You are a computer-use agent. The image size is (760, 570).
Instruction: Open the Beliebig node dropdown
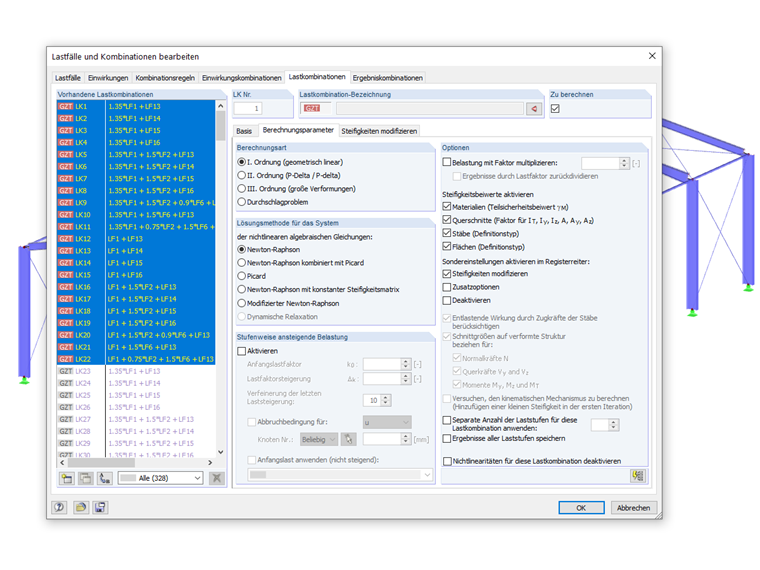click(x=318, y=440)
